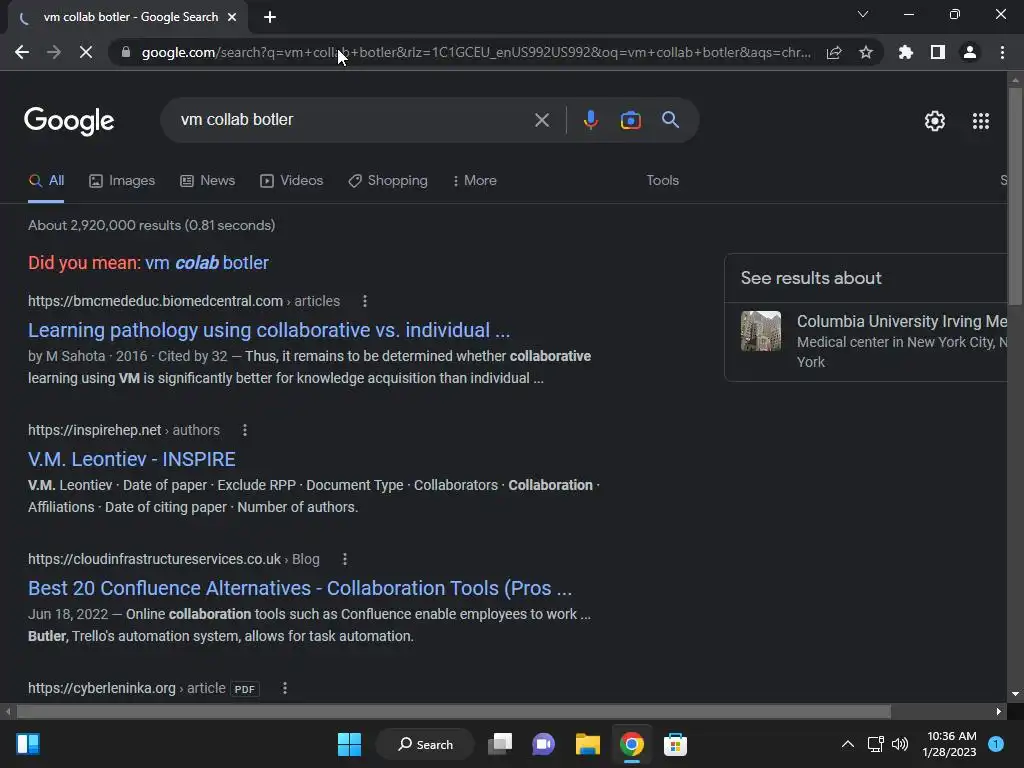This screenshot has height=768, width=1024.
Task: Search by image with the camera icon
Action: click(630, 120)
